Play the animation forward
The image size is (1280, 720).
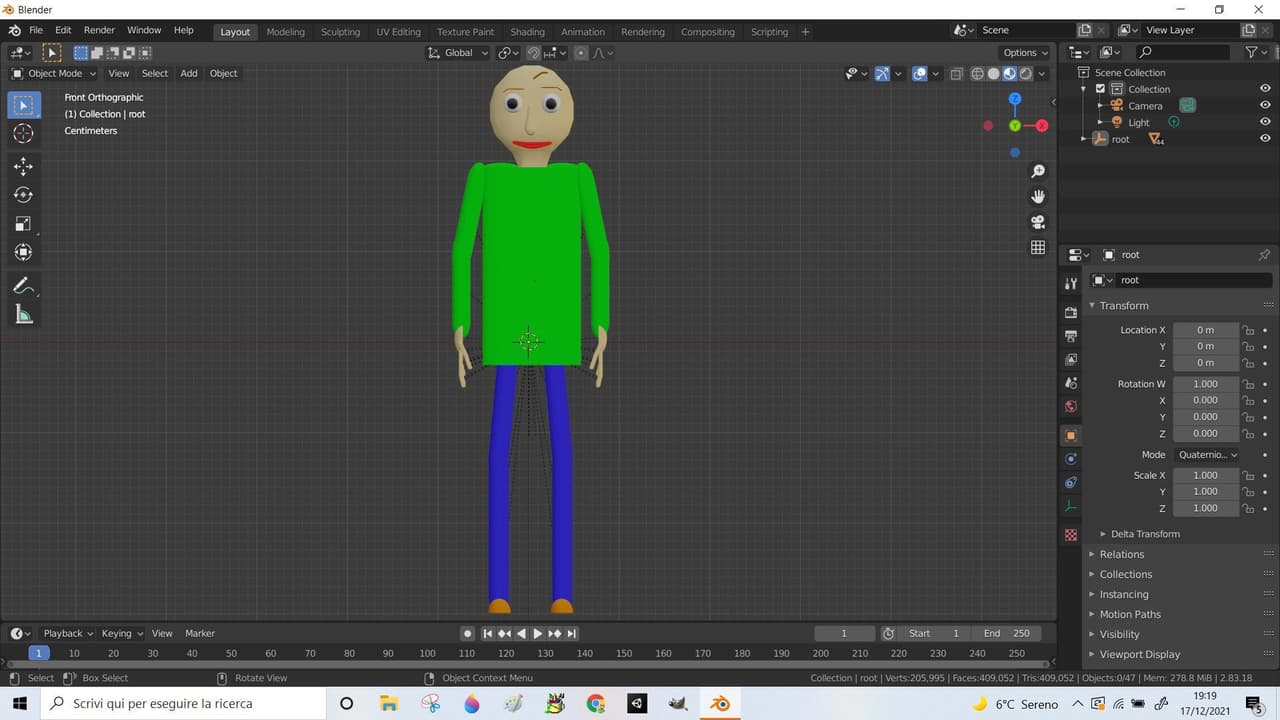(x=538, y=633)
